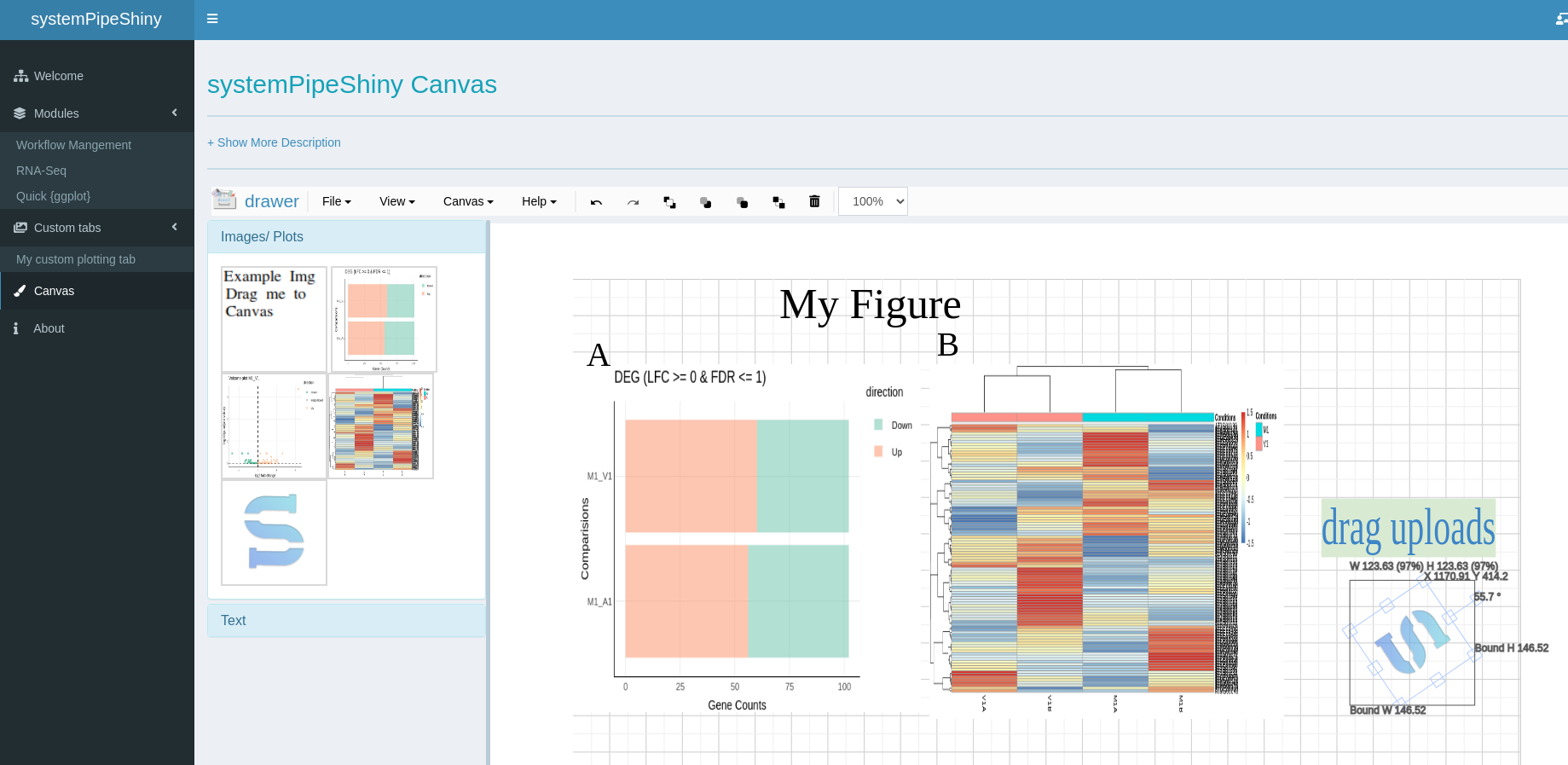
Task: Select the drag uploads text on canvas
Action: 1408,528
